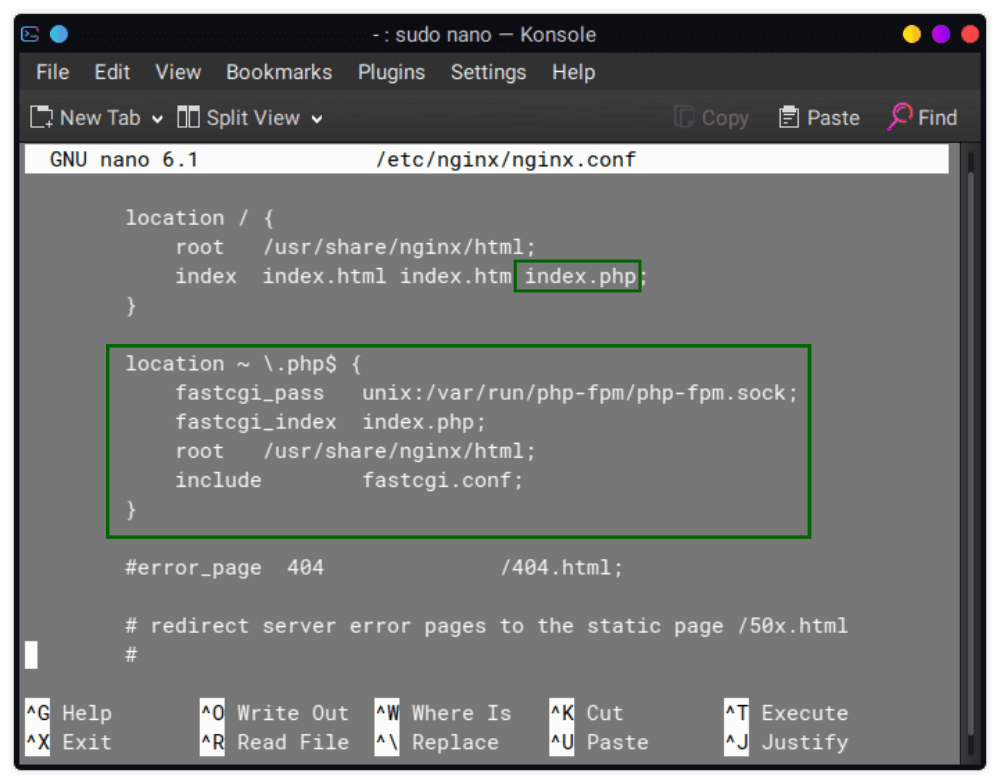Click the Split View label

253,118
